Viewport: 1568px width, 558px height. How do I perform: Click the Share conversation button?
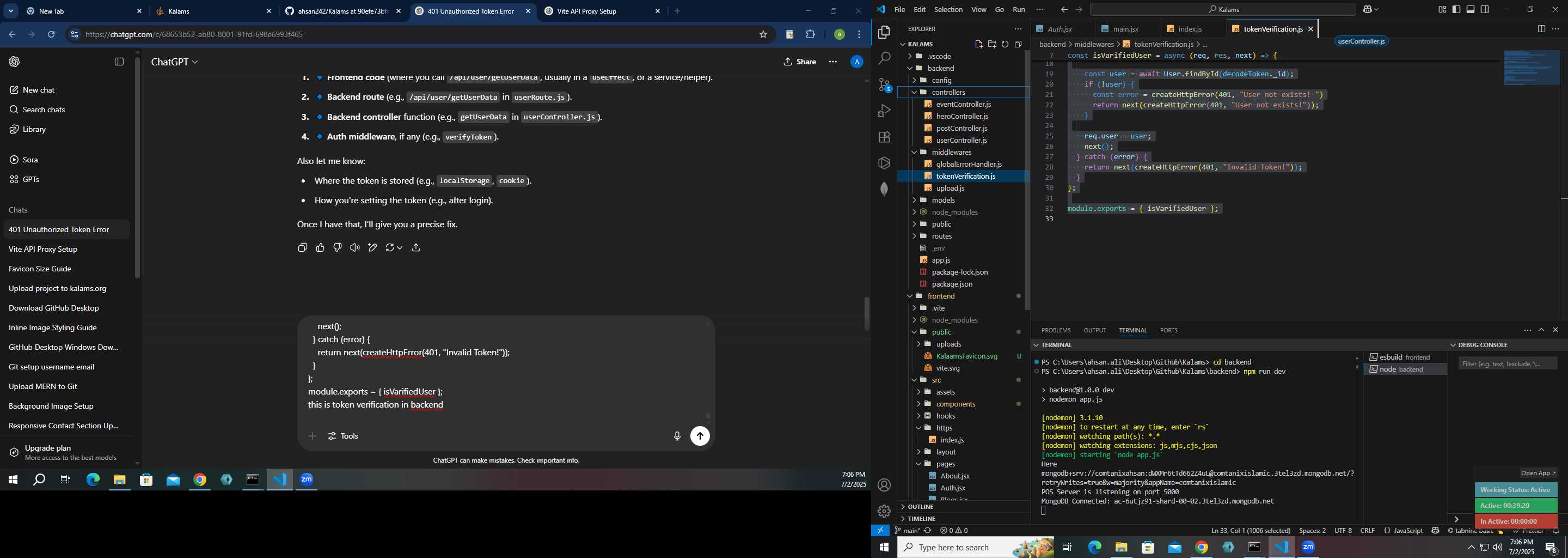[x=800, y=62]
